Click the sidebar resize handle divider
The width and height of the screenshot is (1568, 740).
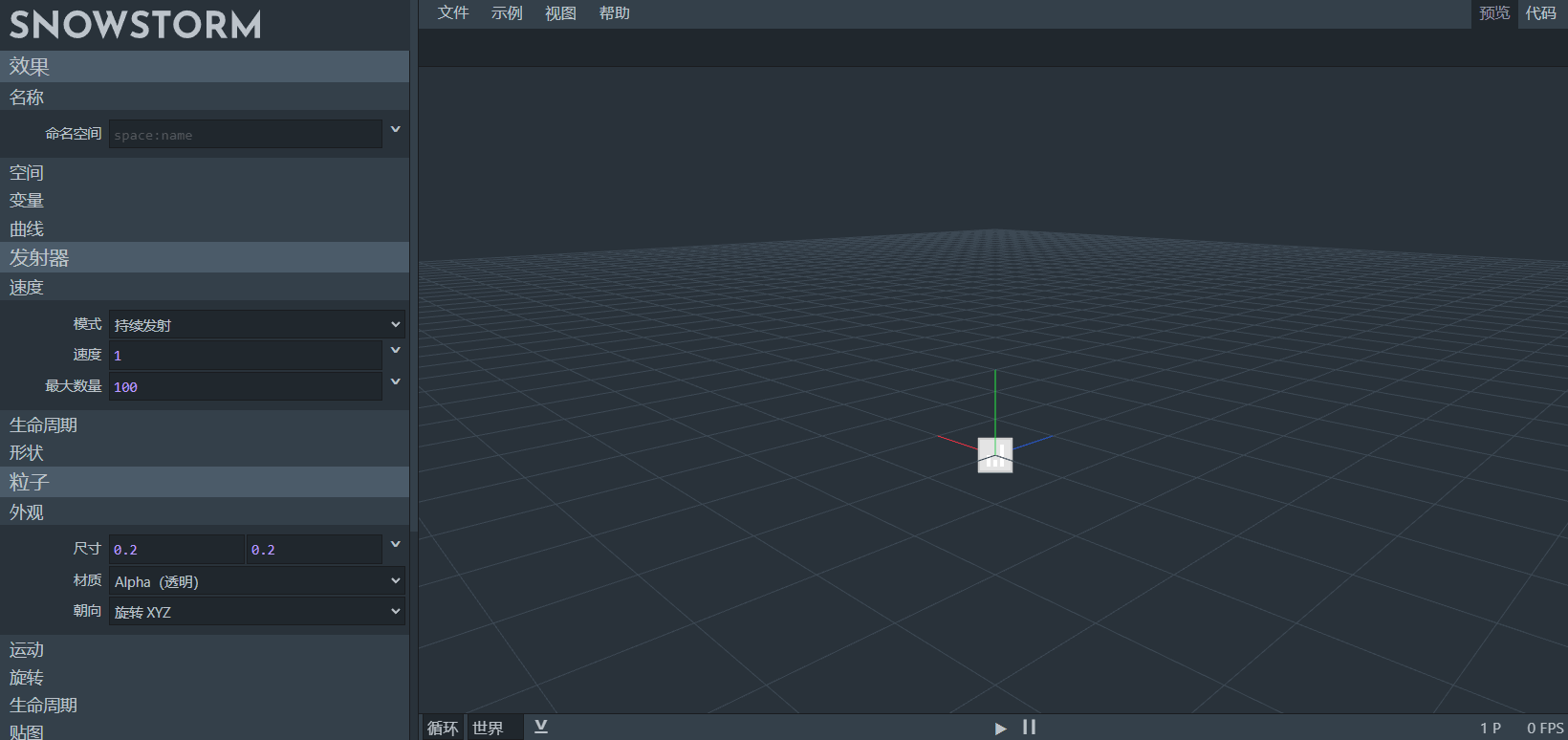(414, 370)
